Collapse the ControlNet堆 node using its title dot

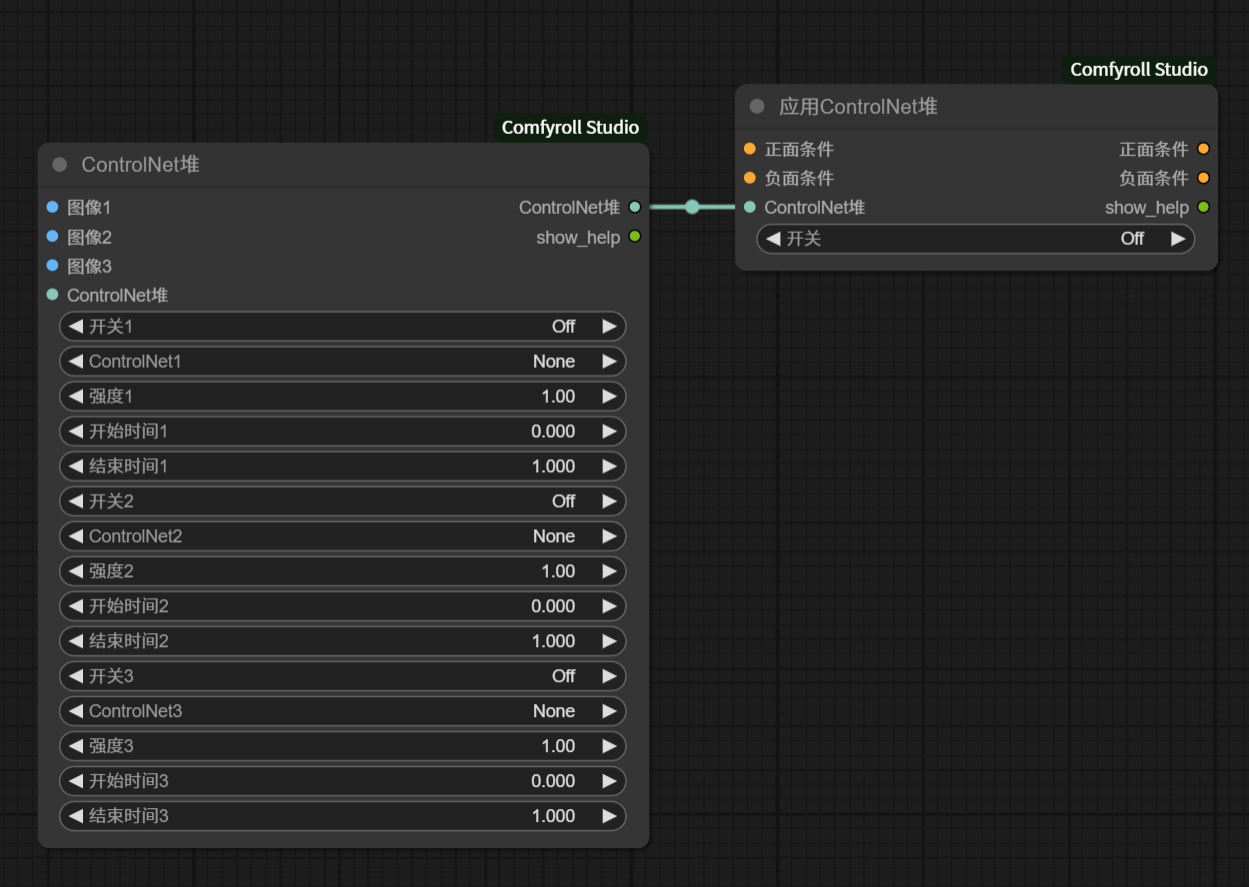click(59, 165)
